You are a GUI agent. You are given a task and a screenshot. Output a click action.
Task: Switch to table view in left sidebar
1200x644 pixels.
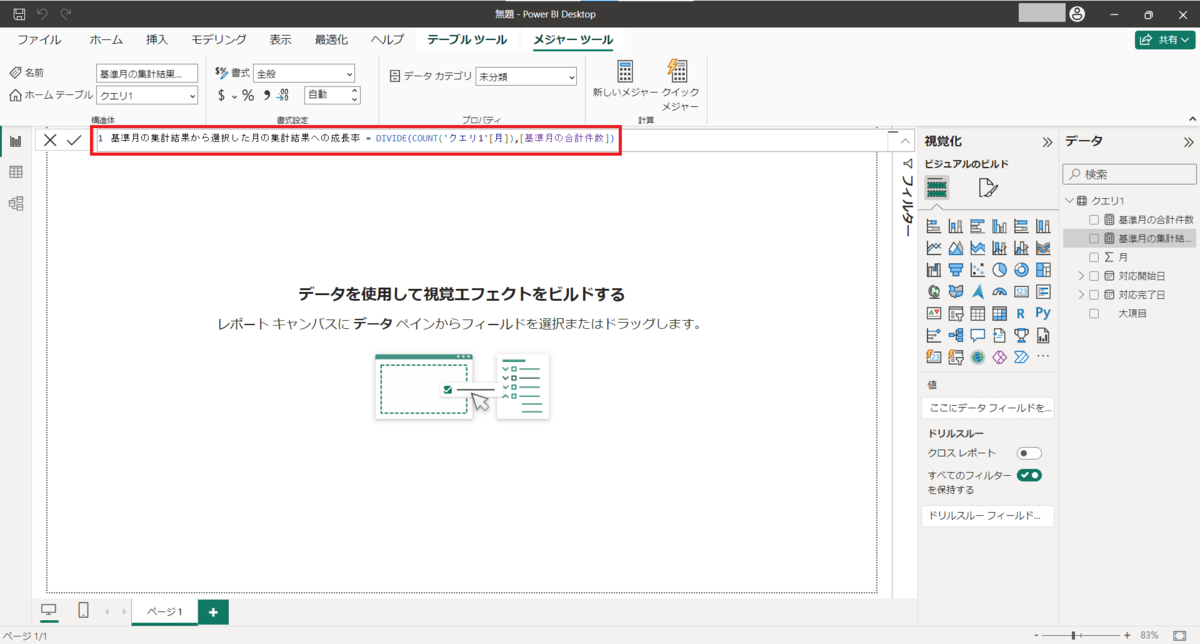pyautogui.click(x=16, y=172)
